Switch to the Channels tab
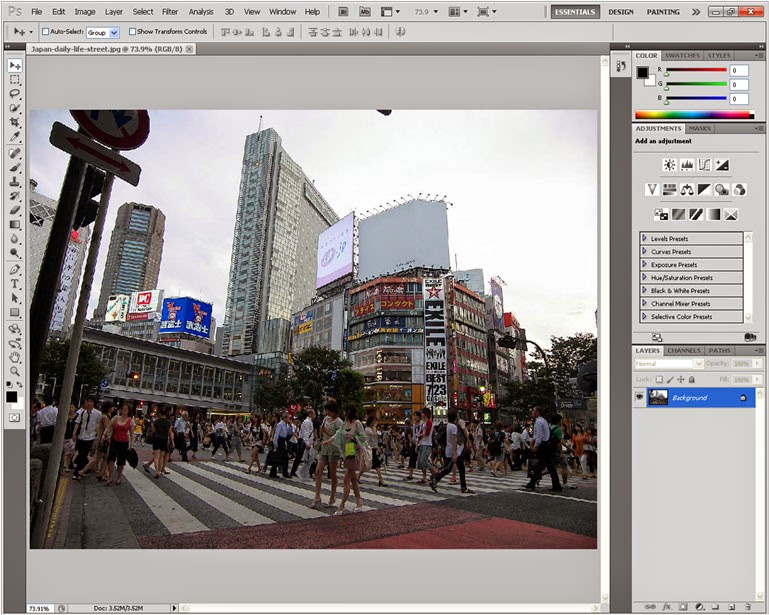This screenshot has height=615, width=769. click(x=684, y=351)
